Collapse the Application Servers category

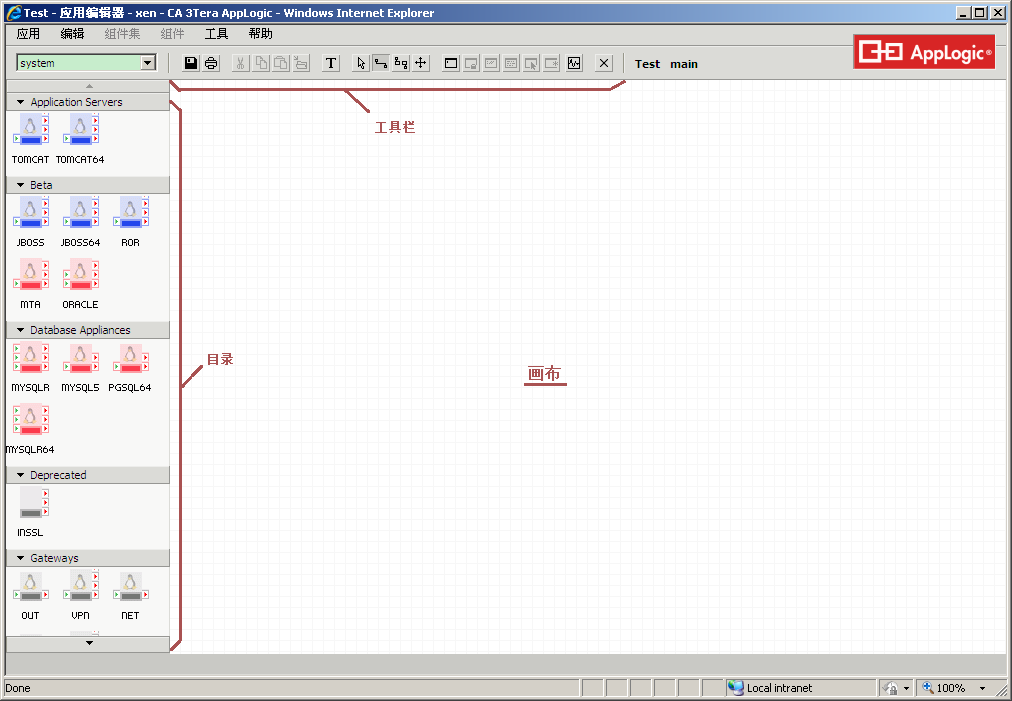20,102
